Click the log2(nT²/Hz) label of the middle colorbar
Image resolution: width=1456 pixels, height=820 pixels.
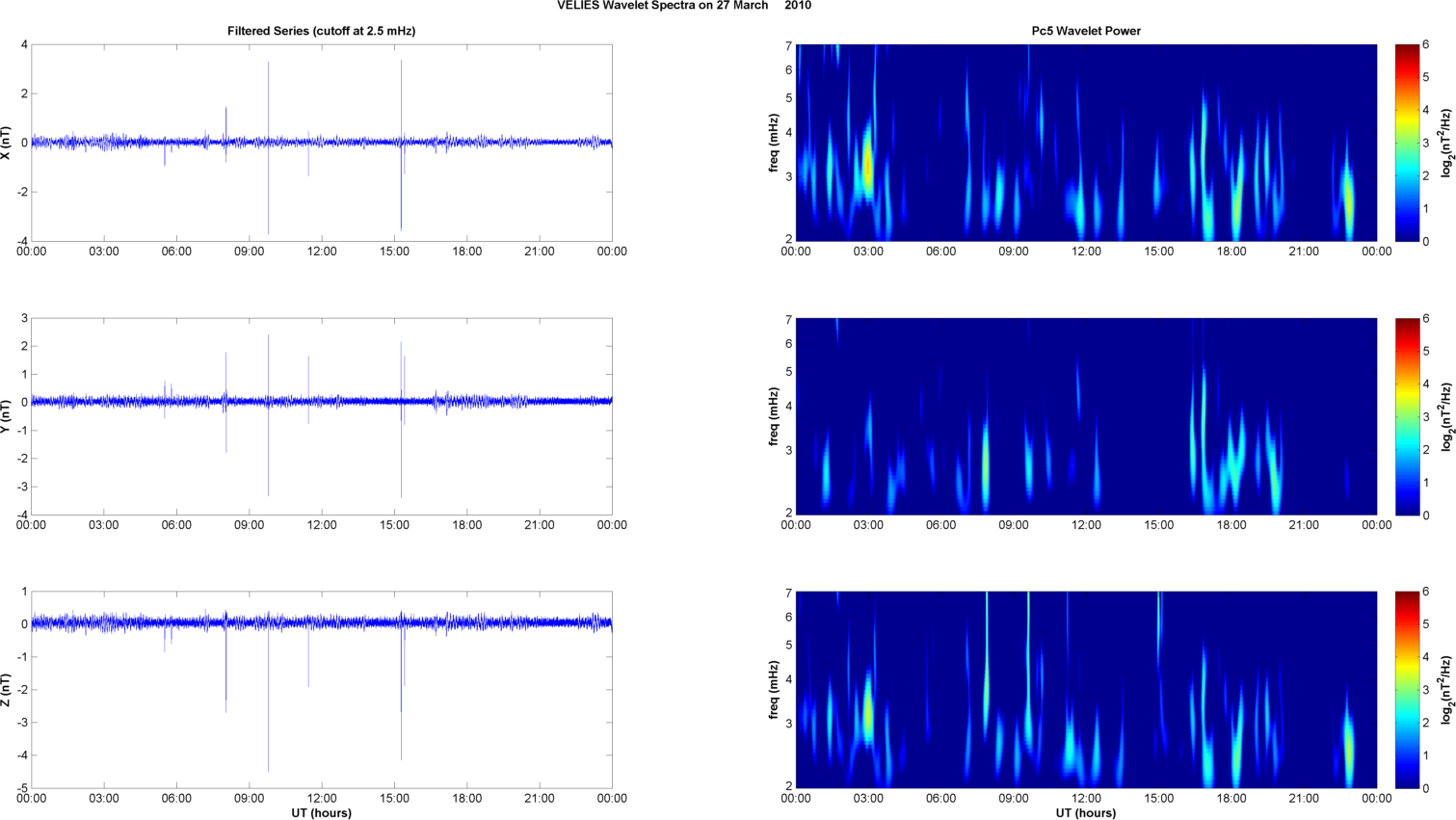[x=1447, y=416]
